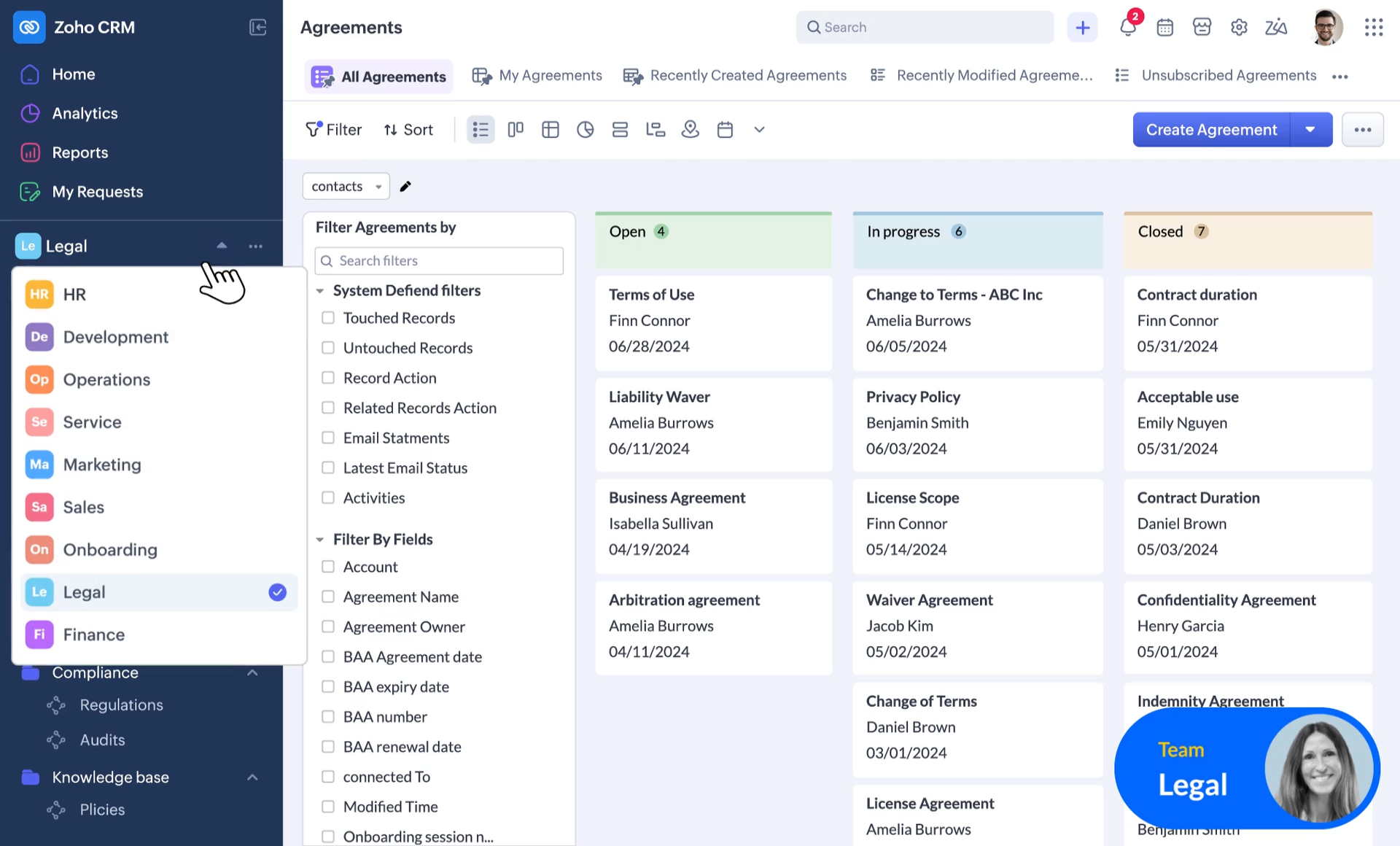Image resolution: width=1400 pixels, height=846 pixels.
Task: Click the Sort button
Action: (x=408, y=130)
